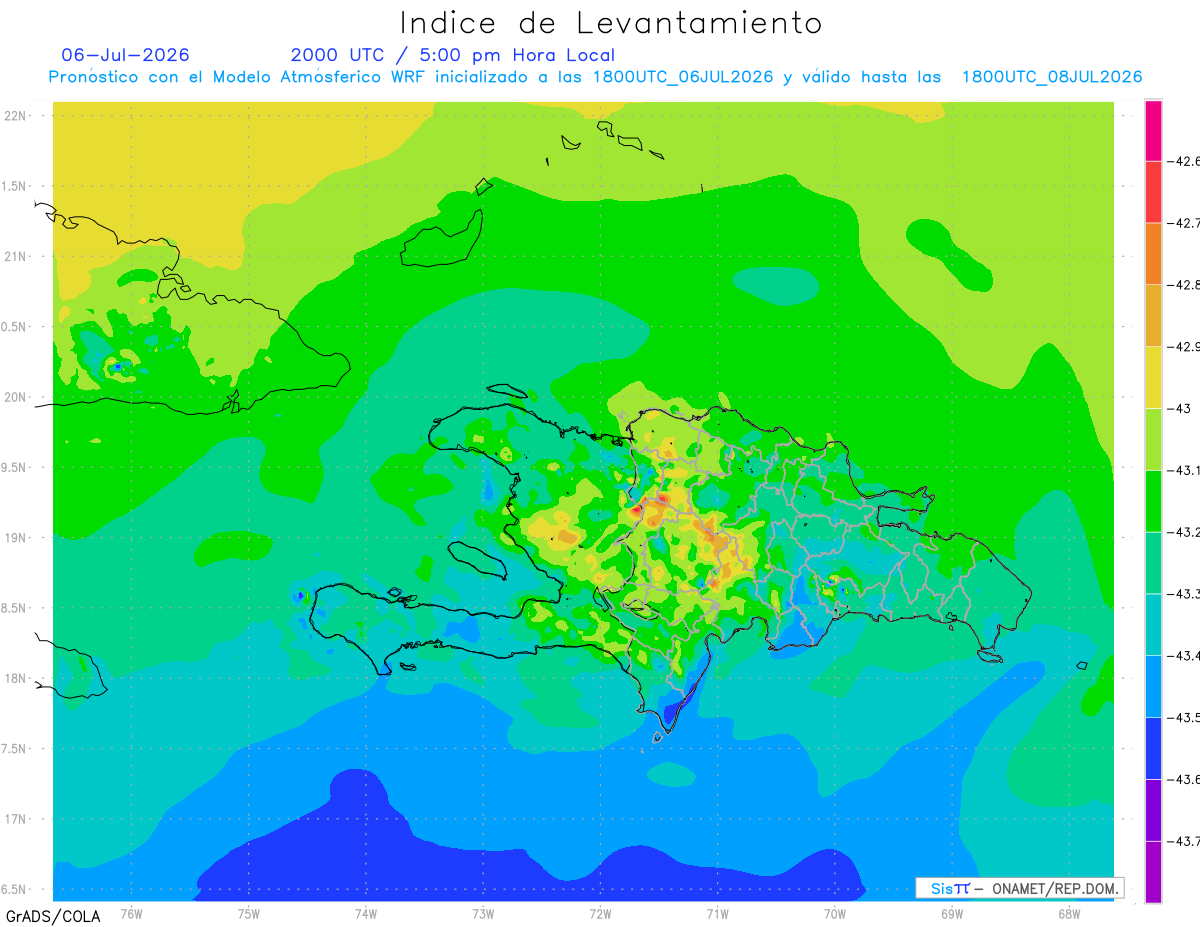The image size is (1200, 927).
Task: Click the '22N' latitude label
Action: (16, 116)
